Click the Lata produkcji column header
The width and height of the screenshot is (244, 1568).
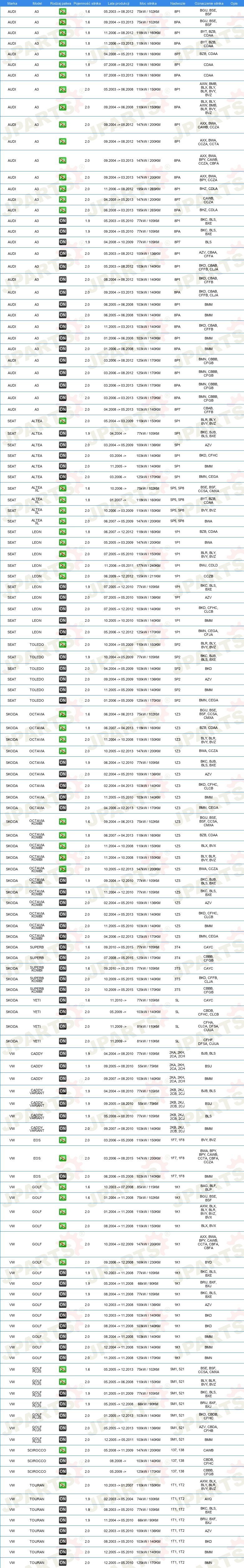coord(119,3)
